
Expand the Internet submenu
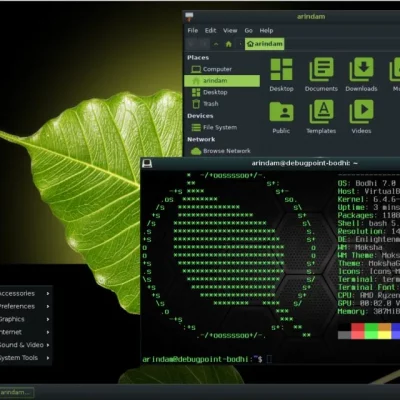point(25,332)
